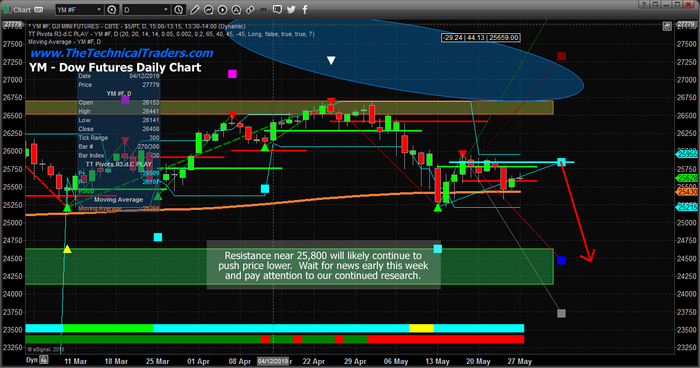Open time template clock button
Image resolution: width=700 pixels, height=368 pixels.
pos(179,9)
